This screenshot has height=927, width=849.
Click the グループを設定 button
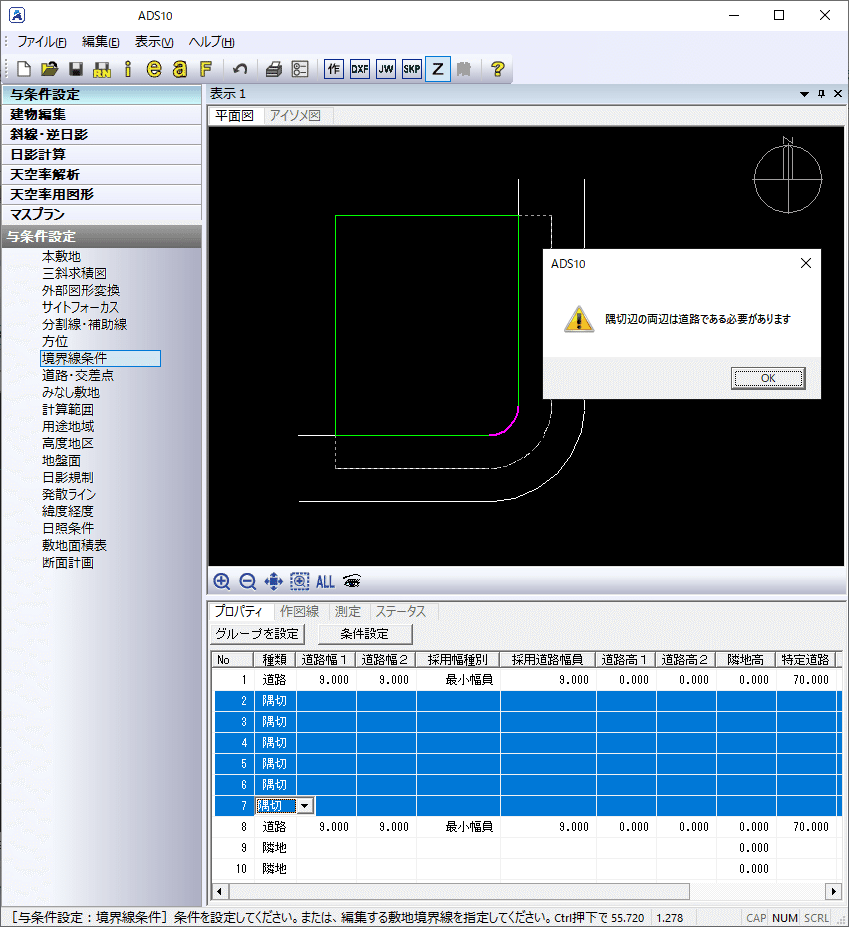[x=257, y=634]
